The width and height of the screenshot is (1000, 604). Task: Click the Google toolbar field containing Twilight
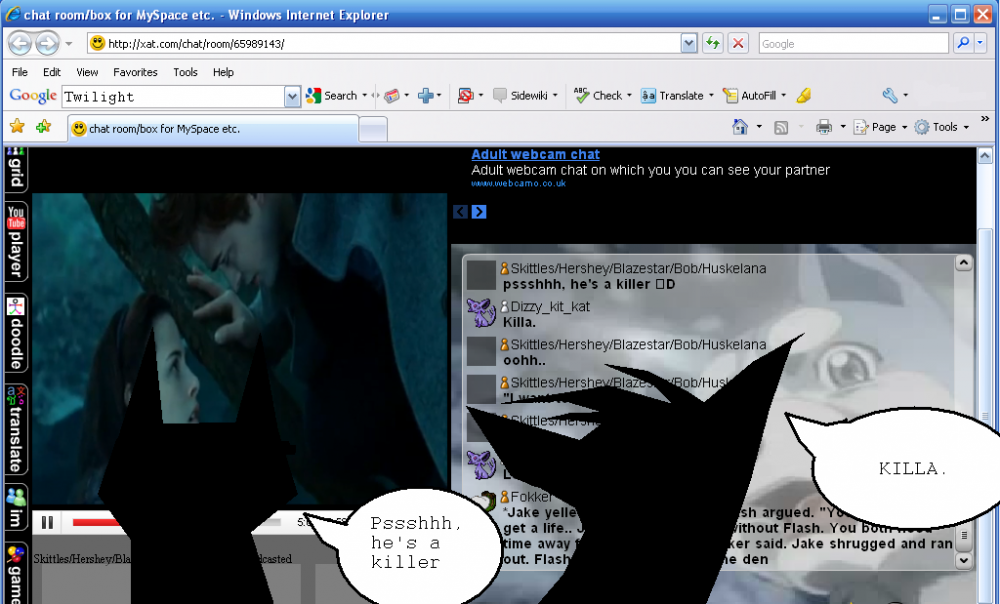tap(173, 97)
